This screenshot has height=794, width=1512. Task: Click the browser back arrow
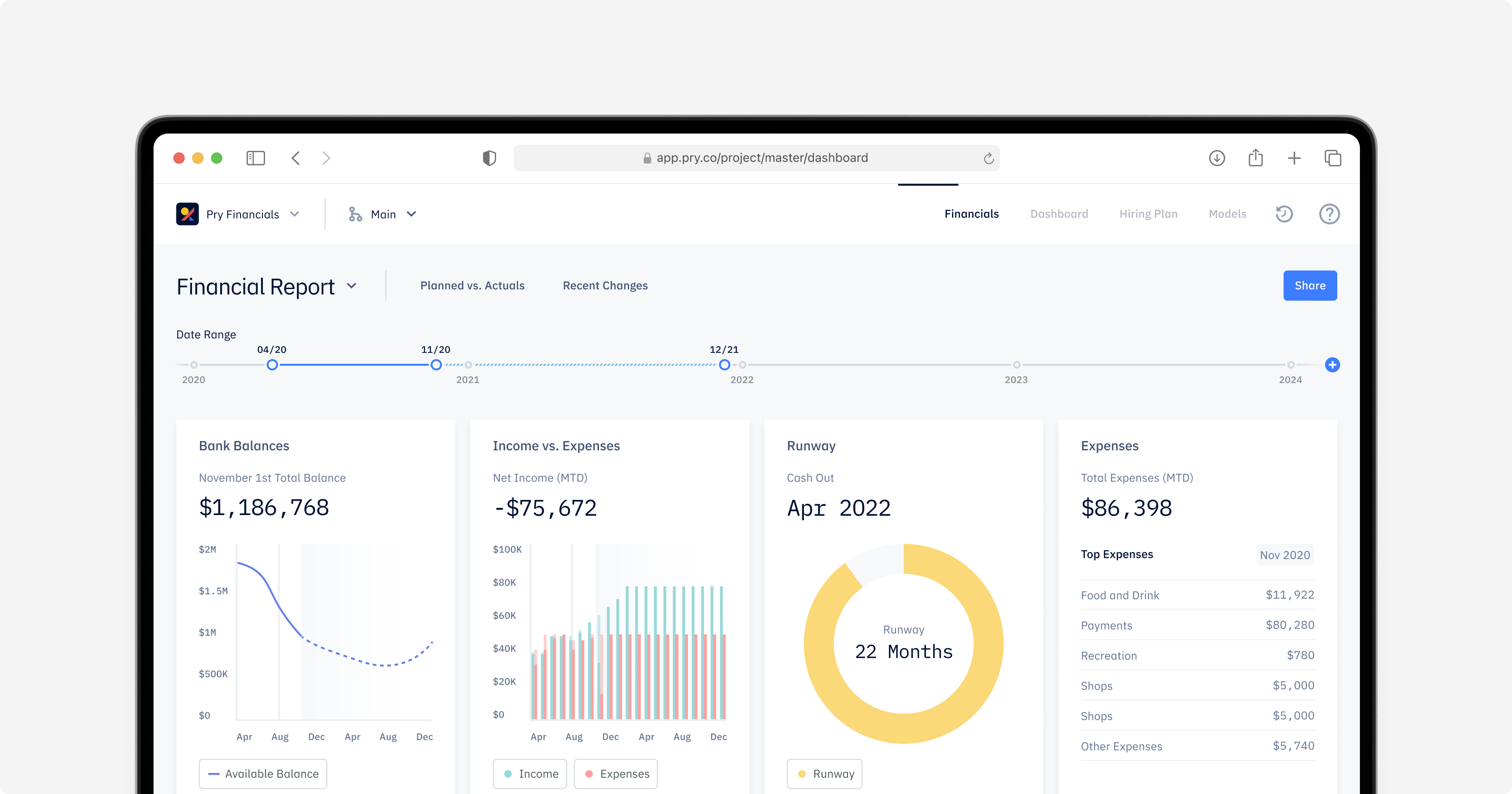point(296,158)
